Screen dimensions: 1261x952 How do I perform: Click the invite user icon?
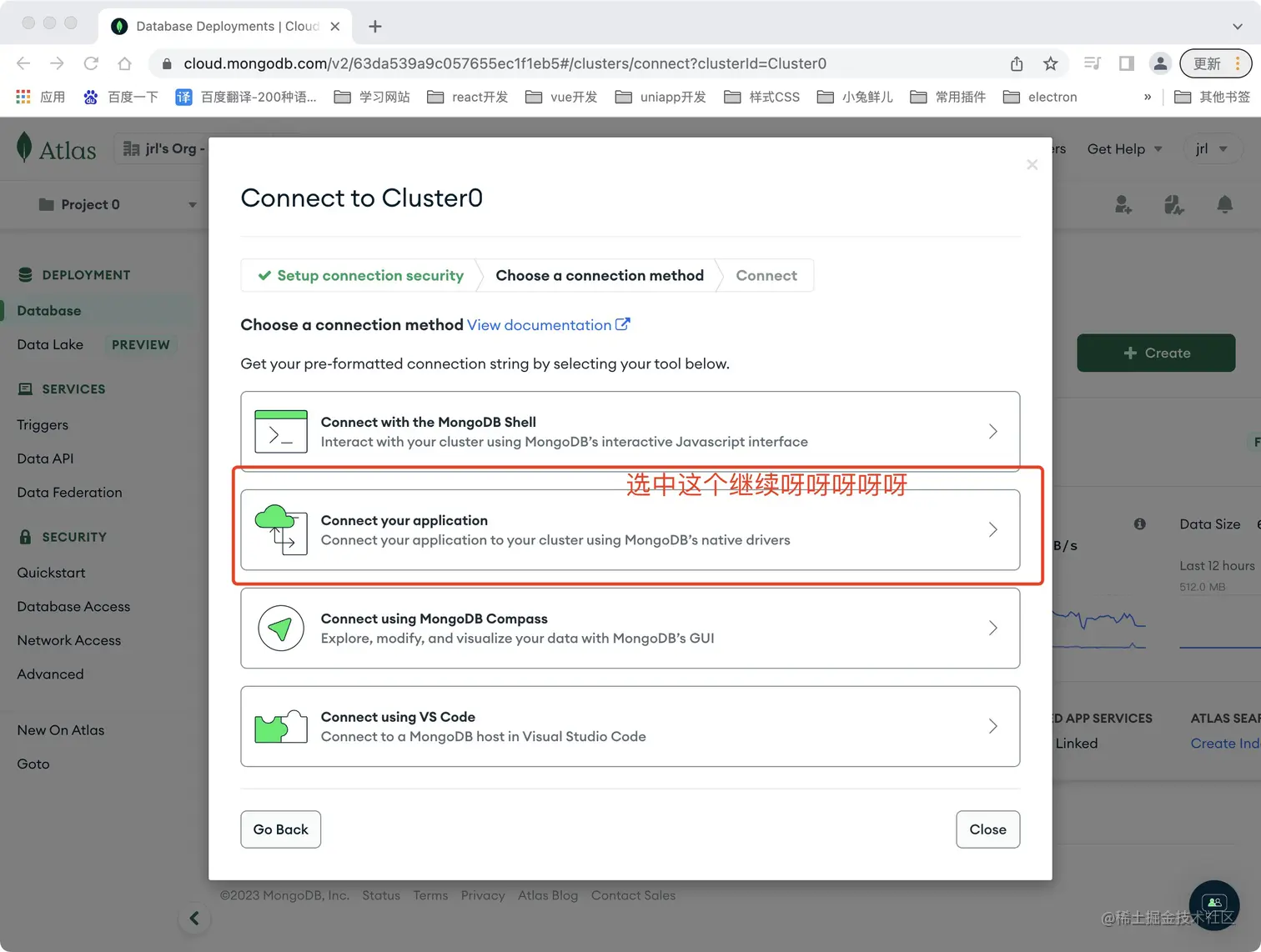1123,204
